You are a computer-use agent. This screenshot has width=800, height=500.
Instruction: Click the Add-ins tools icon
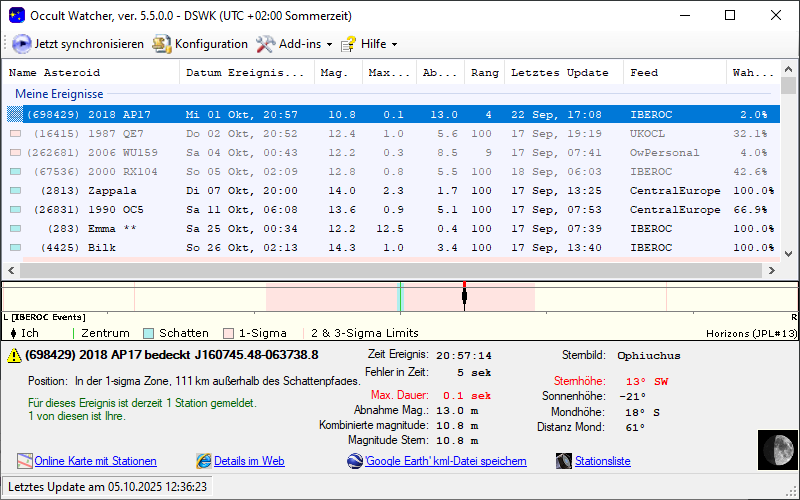click(x=265, y=44)
